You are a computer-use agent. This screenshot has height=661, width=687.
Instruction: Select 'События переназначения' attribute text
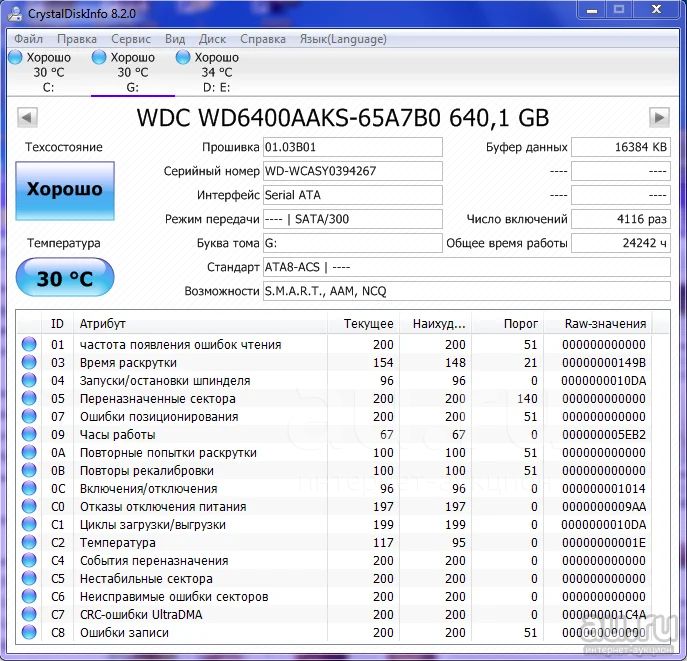[x=154, y=561]
